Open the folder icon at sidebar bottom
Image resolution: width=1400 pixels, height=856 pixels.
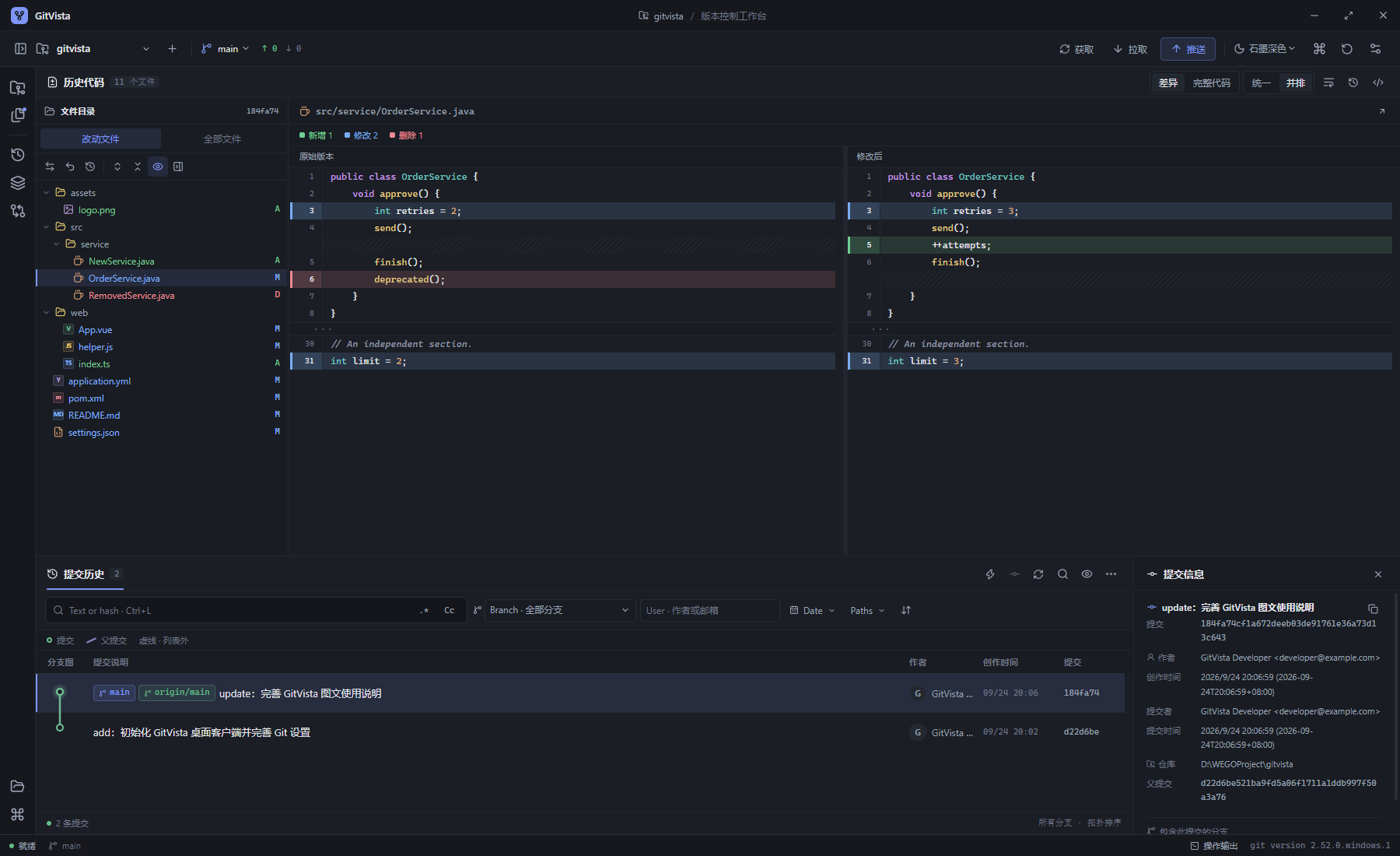tap(18, 786)
